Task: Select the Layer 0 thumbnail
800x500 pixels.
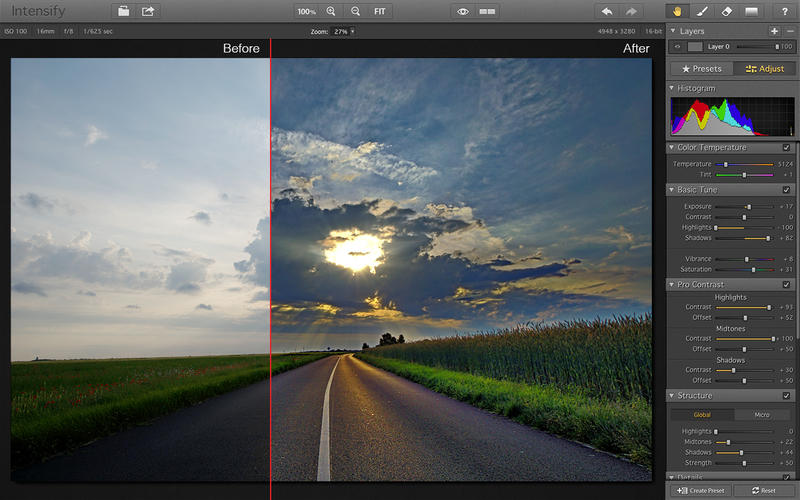Action: pyautogui.click(x=695, y=46)
